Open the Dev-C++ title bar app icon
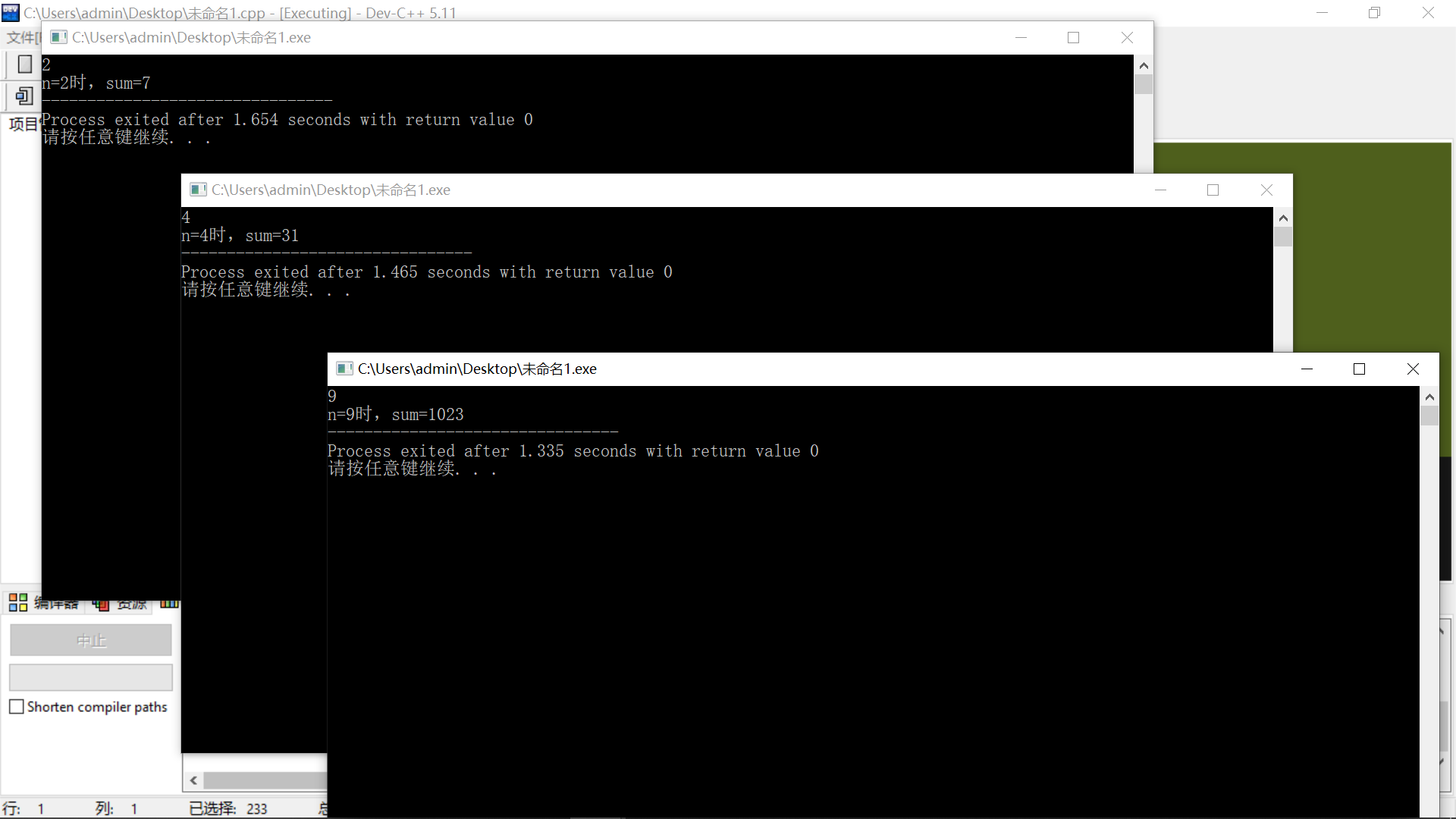Screen dimensions: 1456x819 11,12
